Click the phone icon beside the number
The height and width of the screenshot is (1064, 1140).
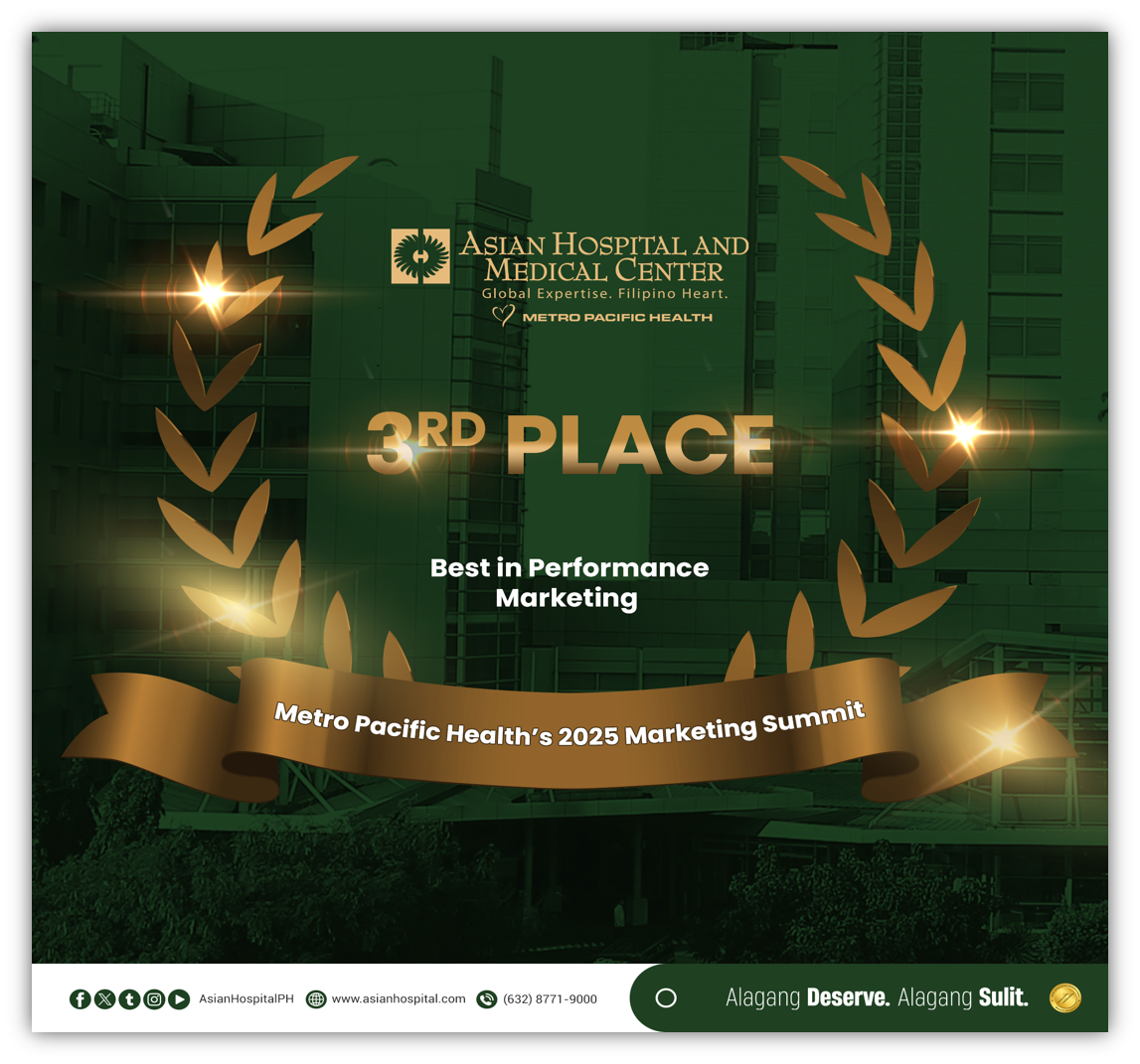486,999
